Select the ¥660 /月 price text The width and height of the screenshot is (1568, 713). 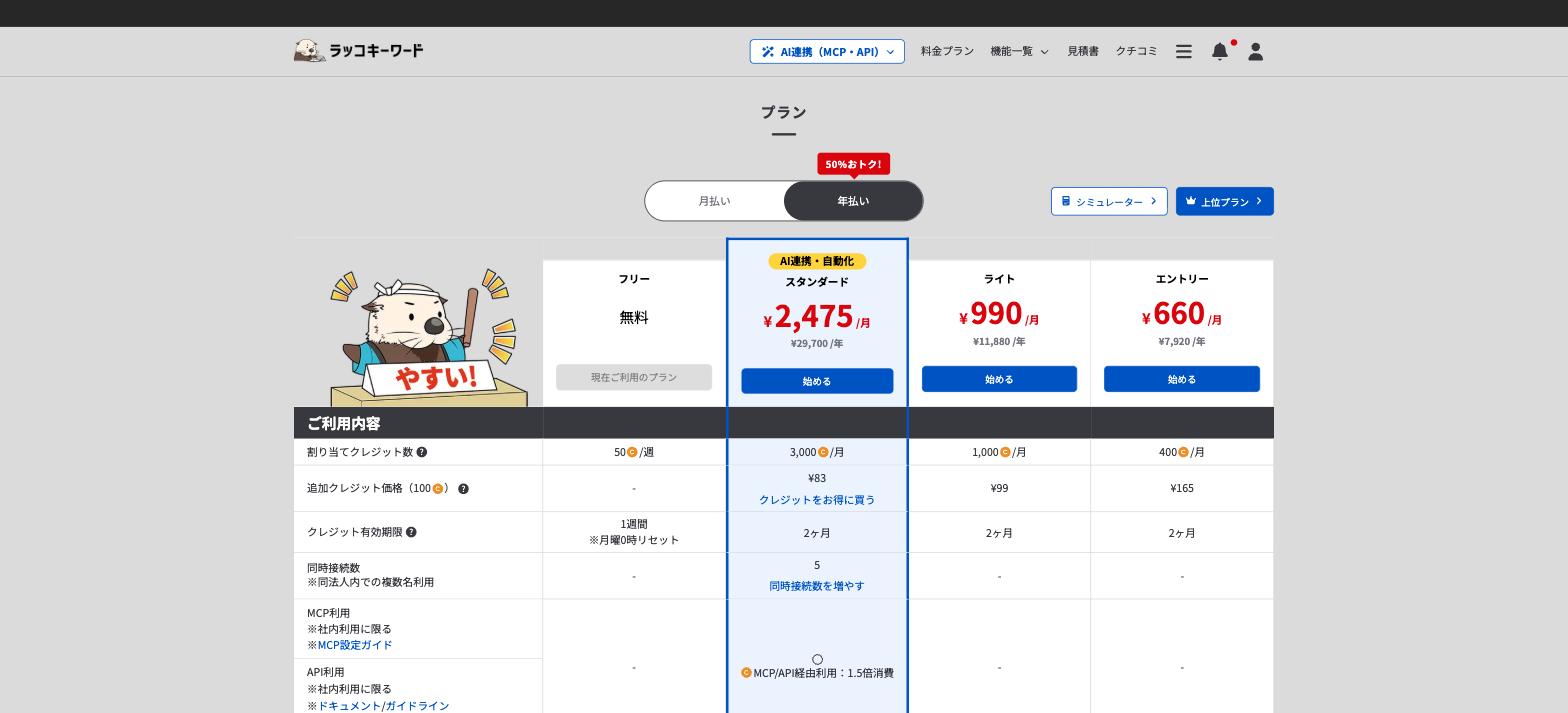tap(1182, 314)
